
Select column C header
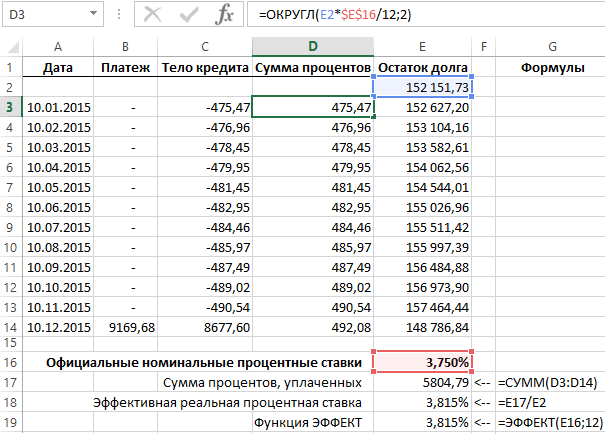[x=205, y=47]
